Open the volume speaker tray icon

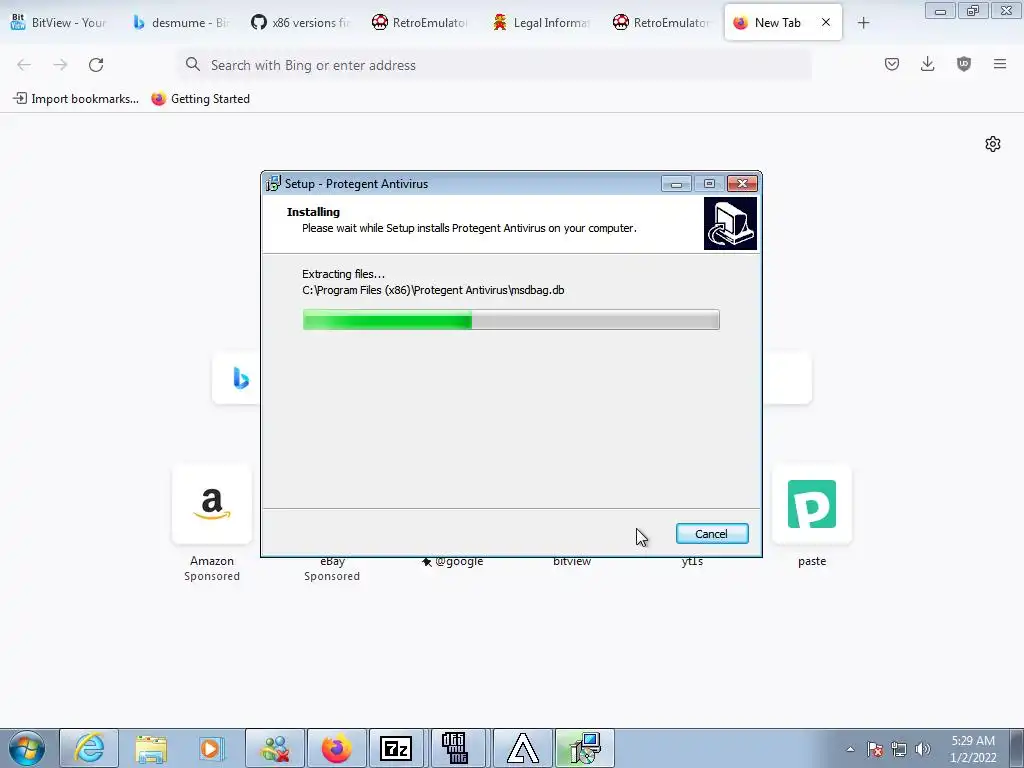point(922,749)
